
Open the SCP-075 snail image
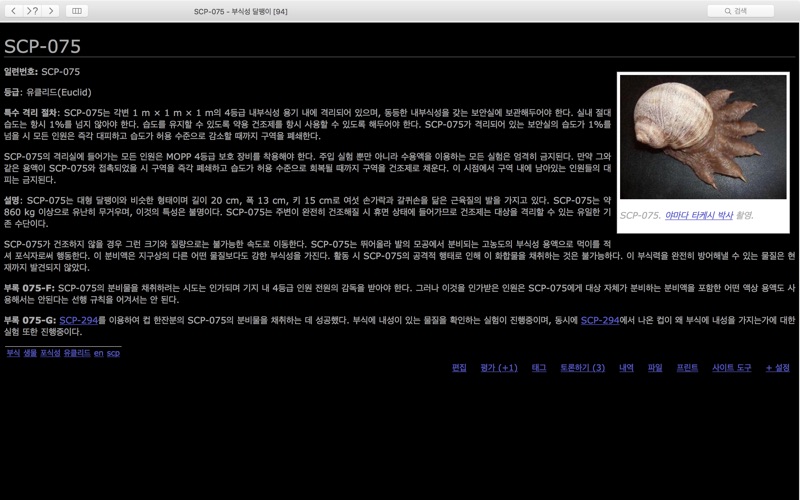pyautogui.click(x=703, y=137)
